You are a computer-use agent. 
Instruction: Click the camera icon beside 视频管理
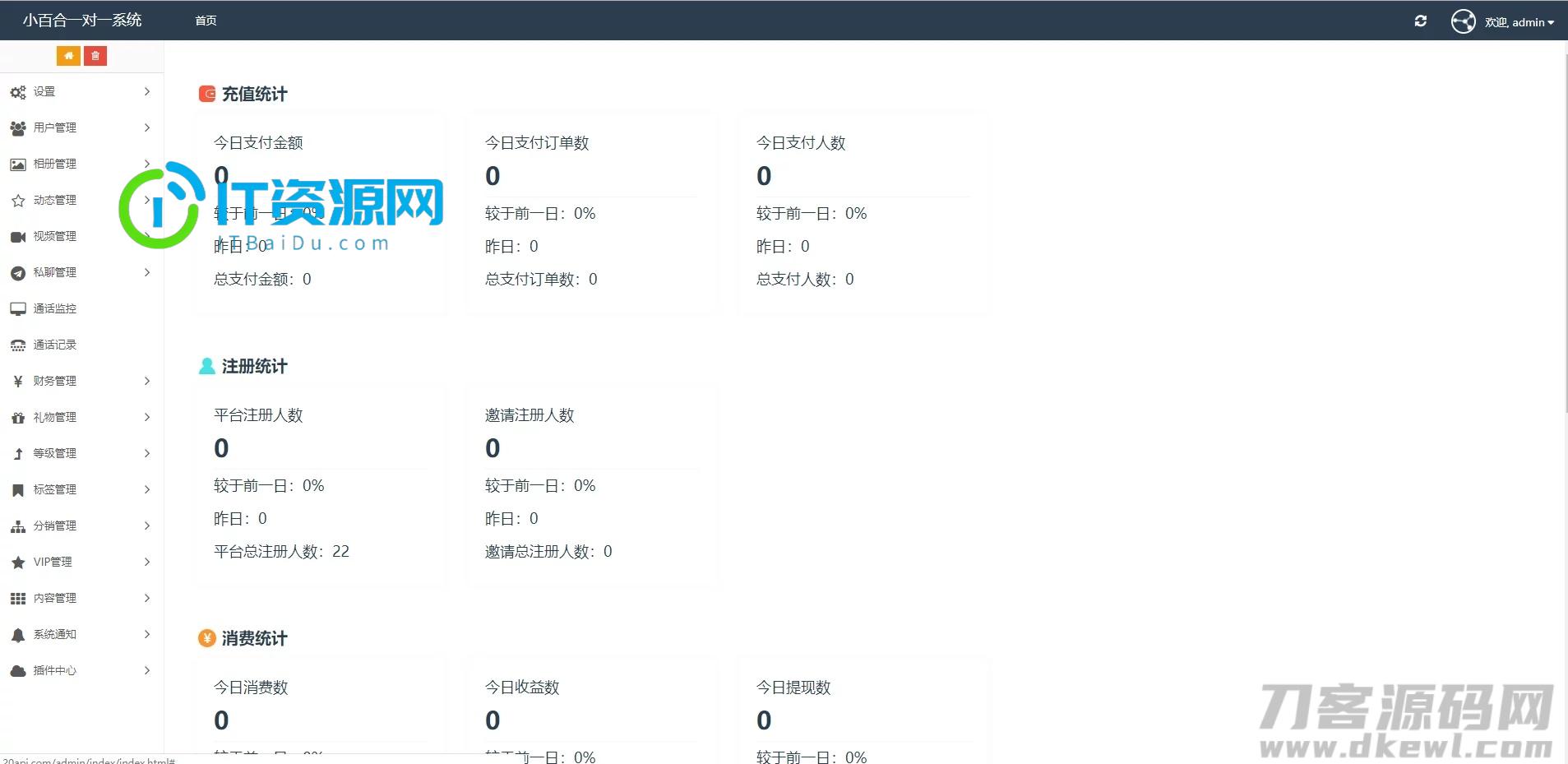point(18,237)
